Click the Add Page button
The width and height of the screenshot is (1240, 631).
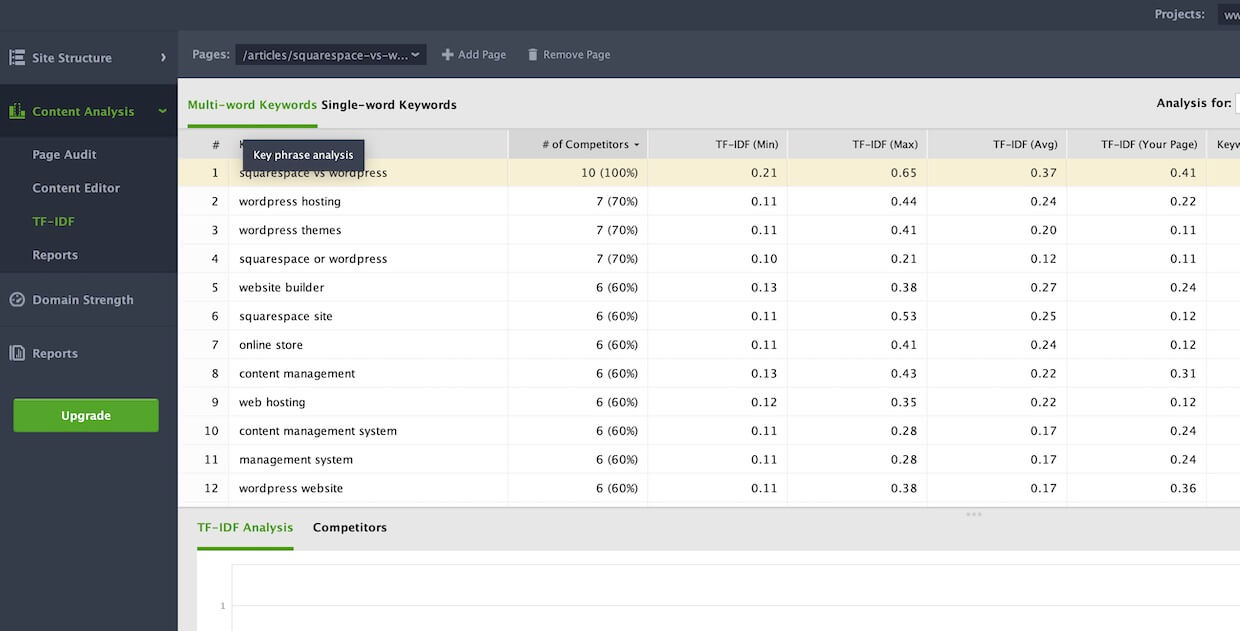point(474,54)
